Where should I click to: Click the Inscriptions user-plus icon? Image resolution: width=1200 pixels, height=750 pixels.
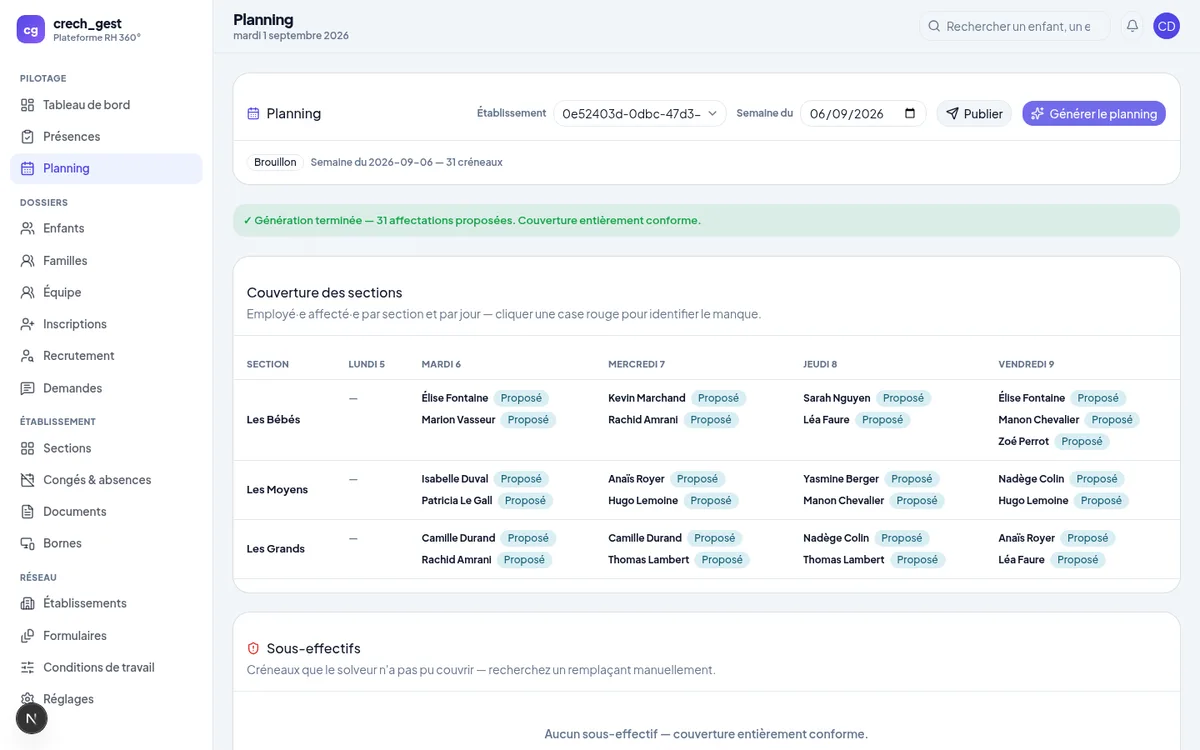(28, 325)
